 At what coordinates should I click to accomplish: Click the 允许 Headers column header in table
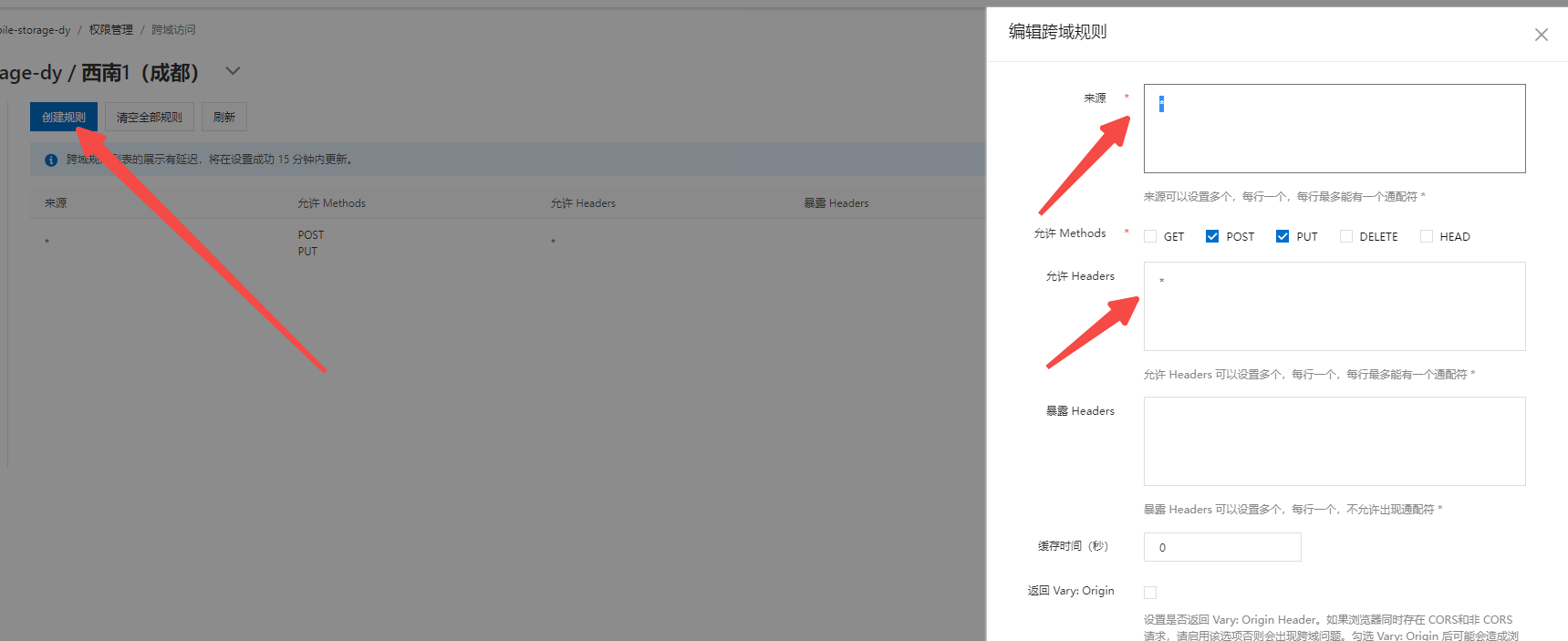(x=583, y=203)
